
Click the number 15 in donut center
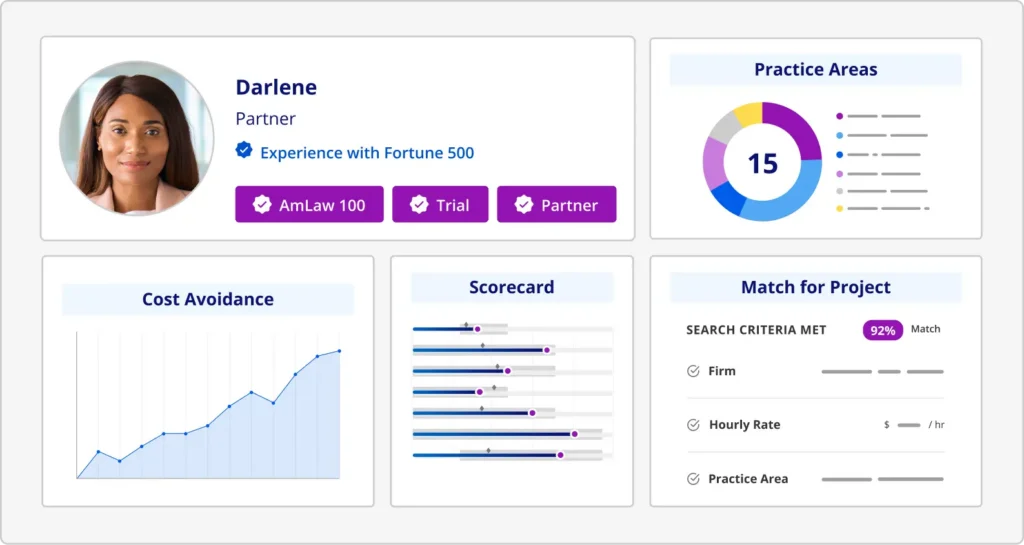[762, 163]
